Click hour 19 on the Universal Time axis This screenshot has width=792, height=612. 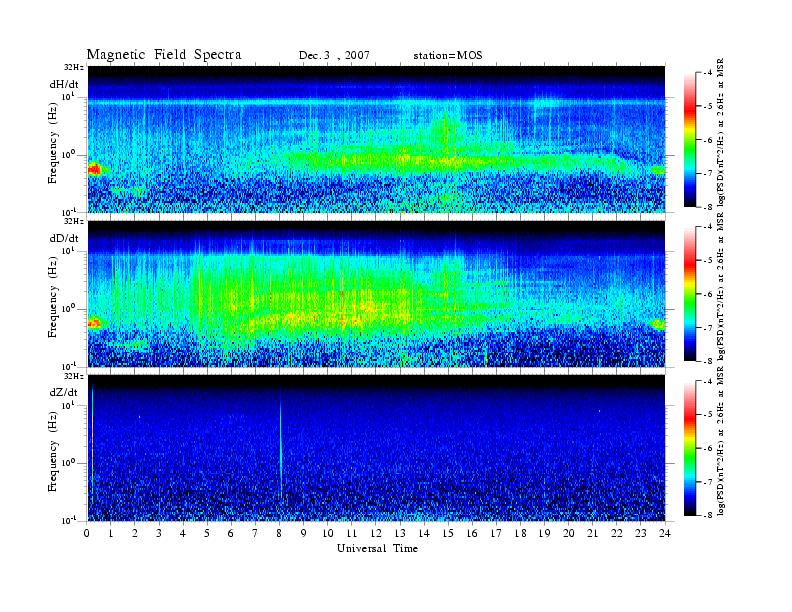point(544,533)
